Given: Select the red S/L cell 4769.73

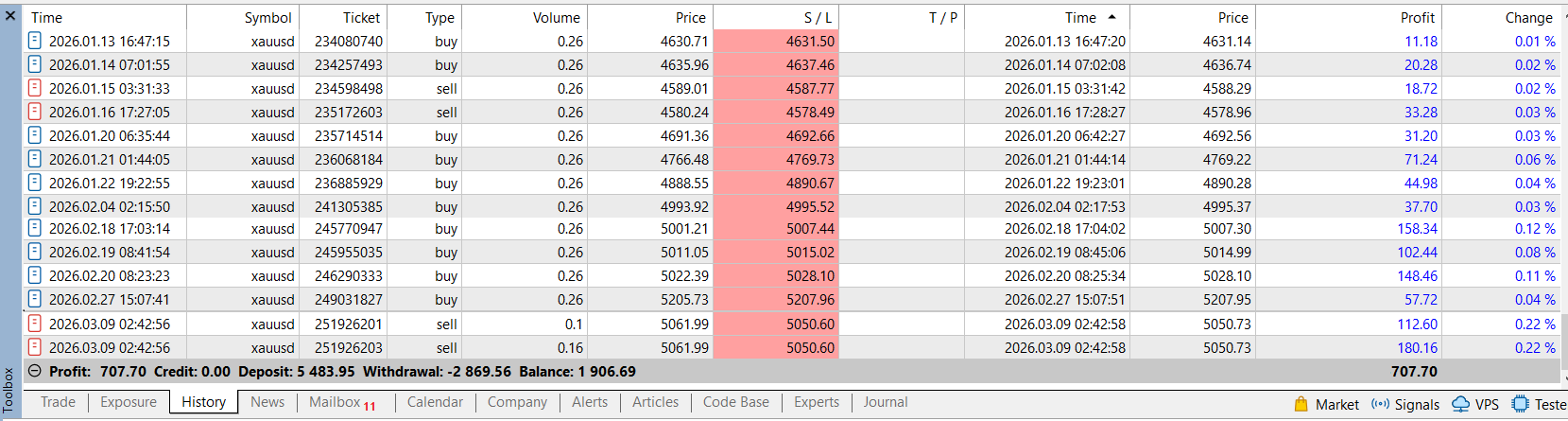Looking at the screenshot, I should [x=810, y=159].
